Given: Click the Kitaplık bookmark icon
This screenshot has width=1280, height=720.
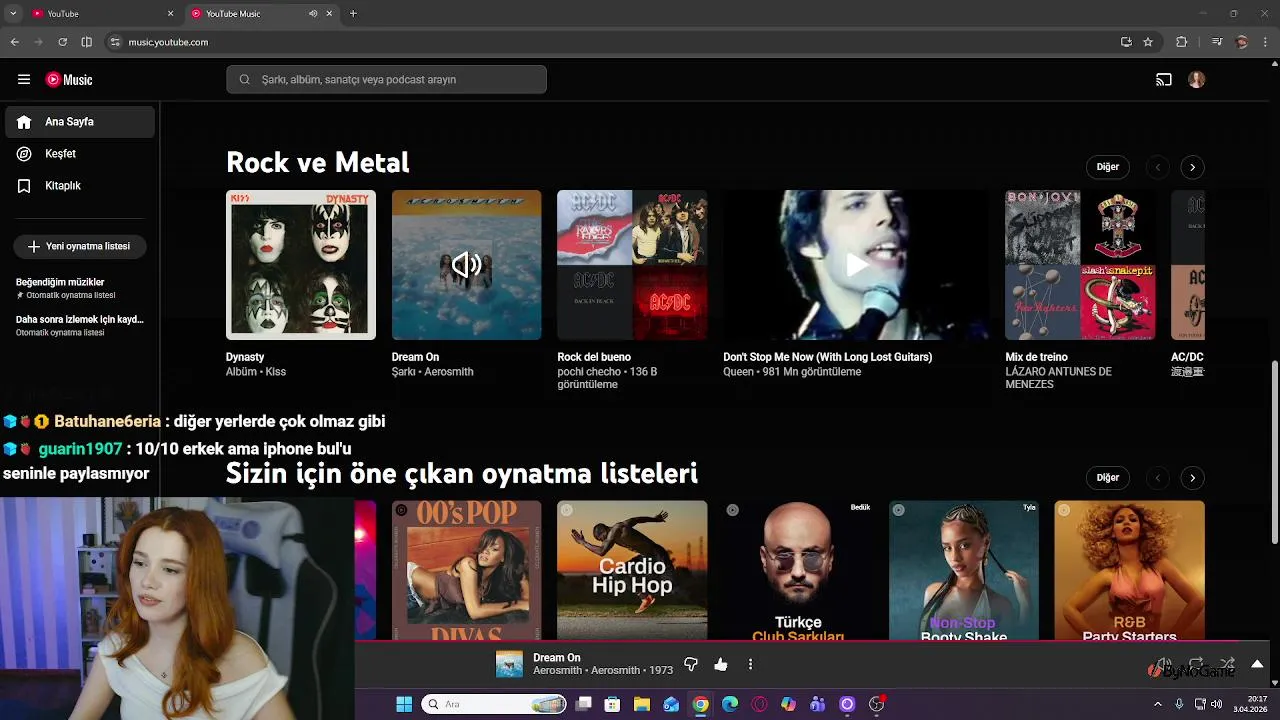Looking at the screenshot, I should coord(24,186).
